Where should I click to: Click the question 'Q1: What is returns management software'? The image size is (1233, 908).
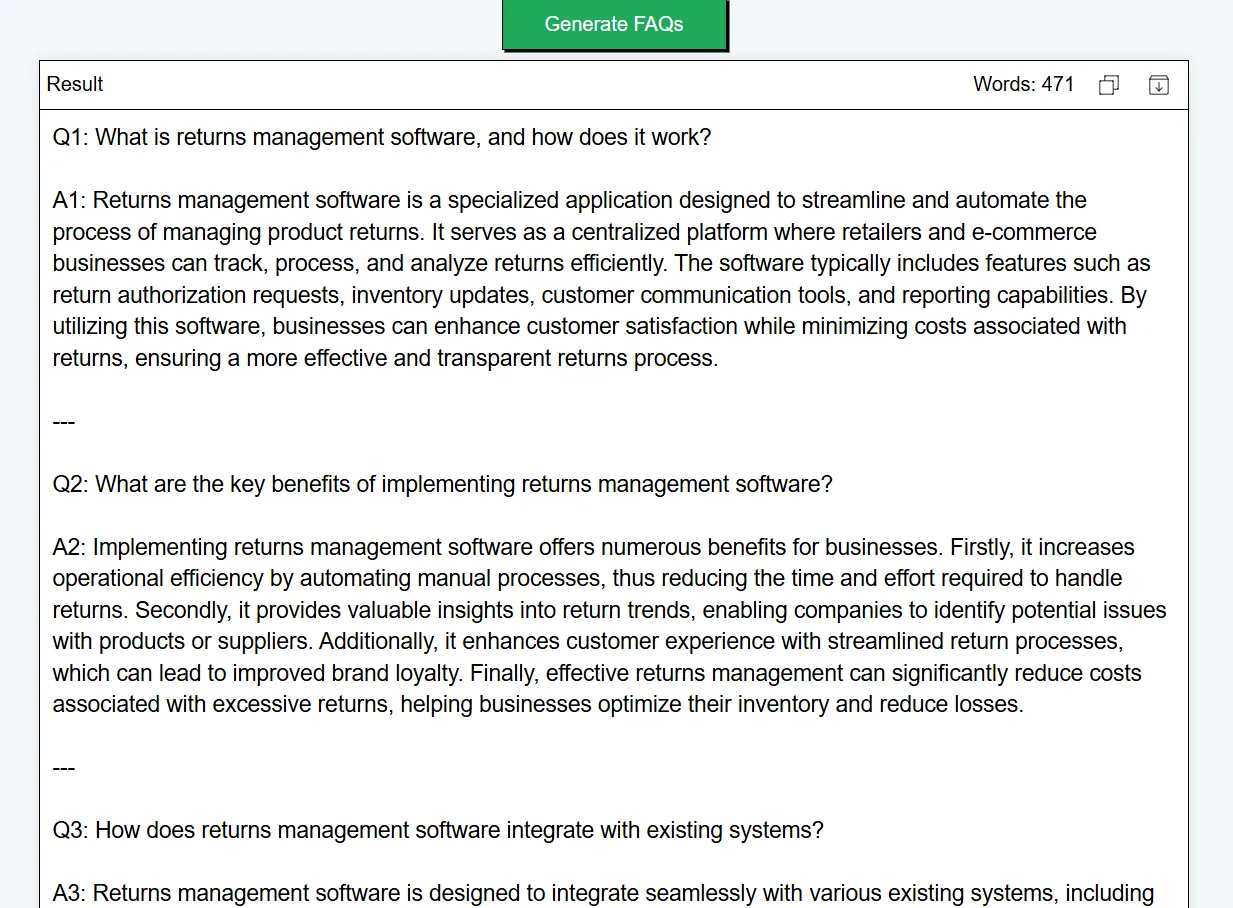pos(382,137)
